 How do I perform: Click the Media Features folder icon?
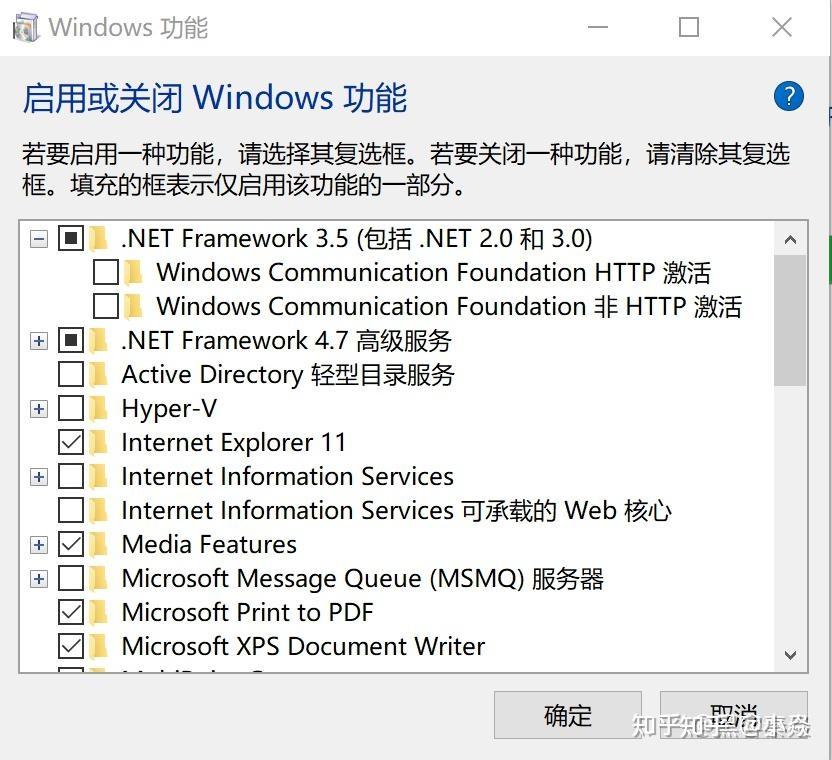coord(99,544)
